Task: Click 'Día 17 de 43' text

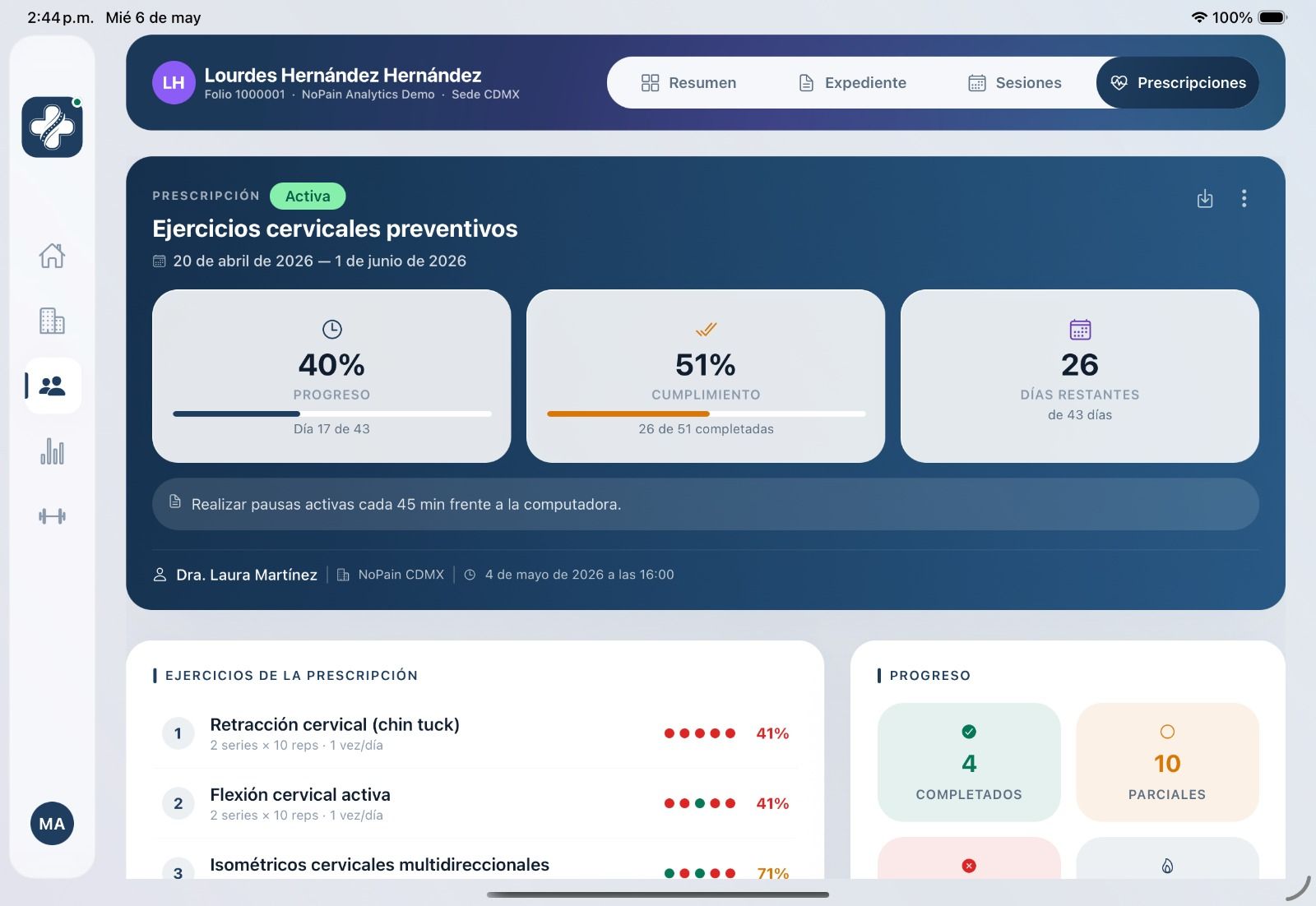Action: [x=331, y=429]
